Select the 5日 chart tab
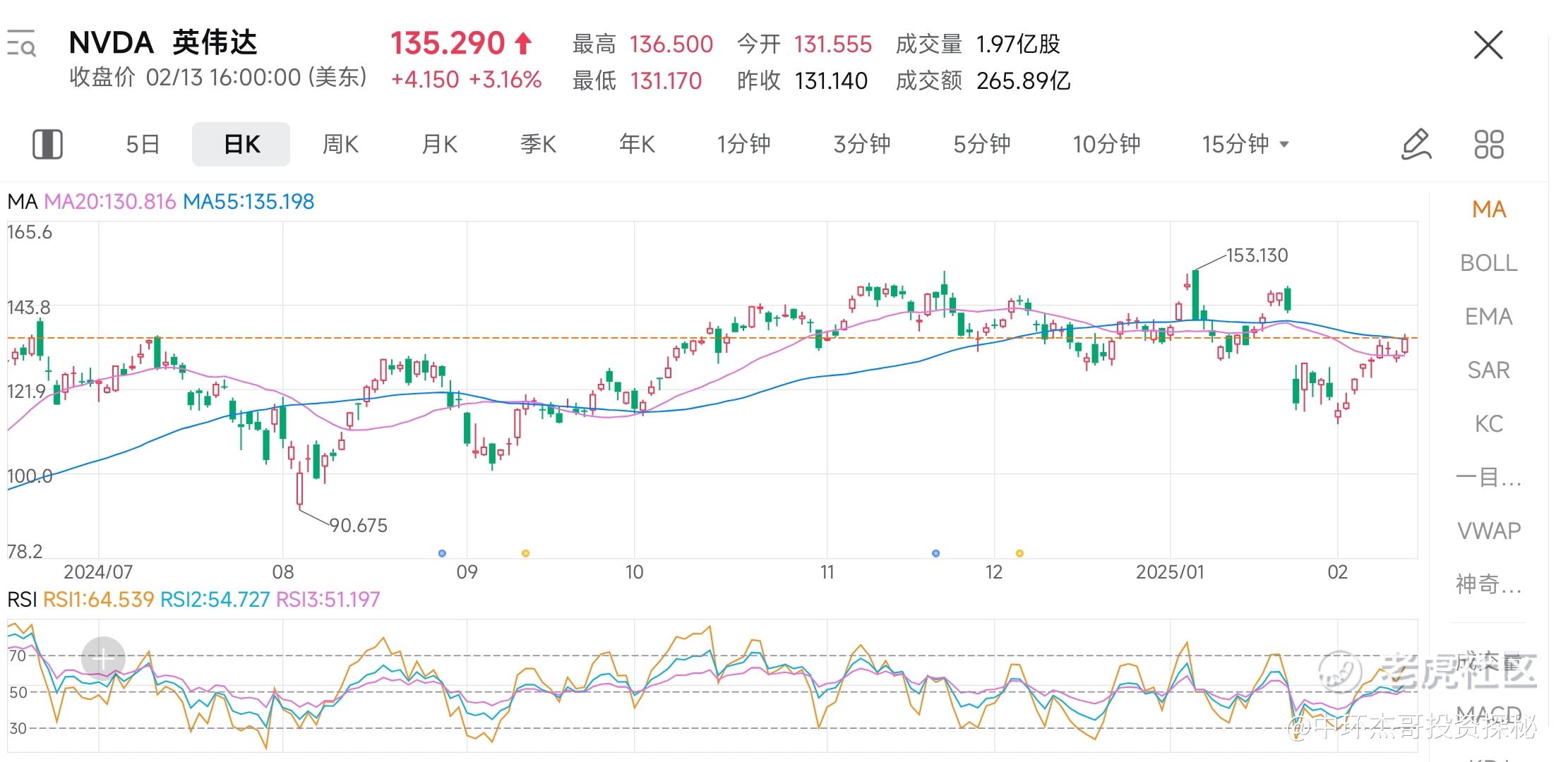 [143, 145]
